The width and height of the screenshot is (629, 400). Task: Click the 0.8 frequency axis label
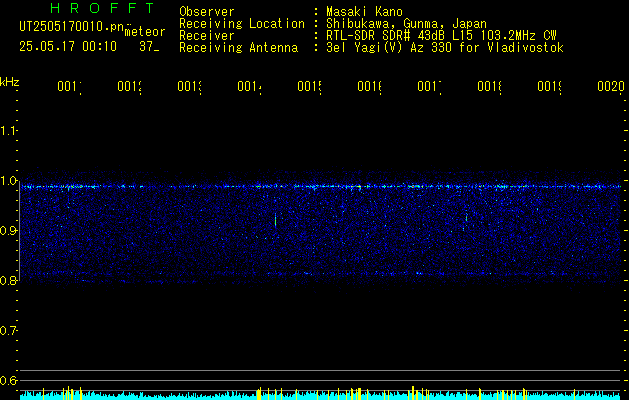8,280
